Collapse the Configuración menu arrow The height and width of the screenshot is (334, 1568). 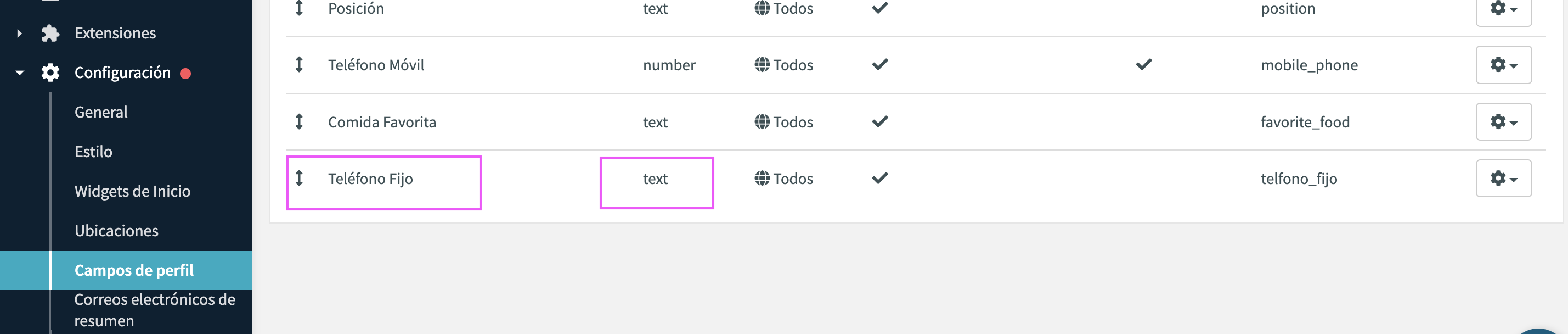[20, 73]
